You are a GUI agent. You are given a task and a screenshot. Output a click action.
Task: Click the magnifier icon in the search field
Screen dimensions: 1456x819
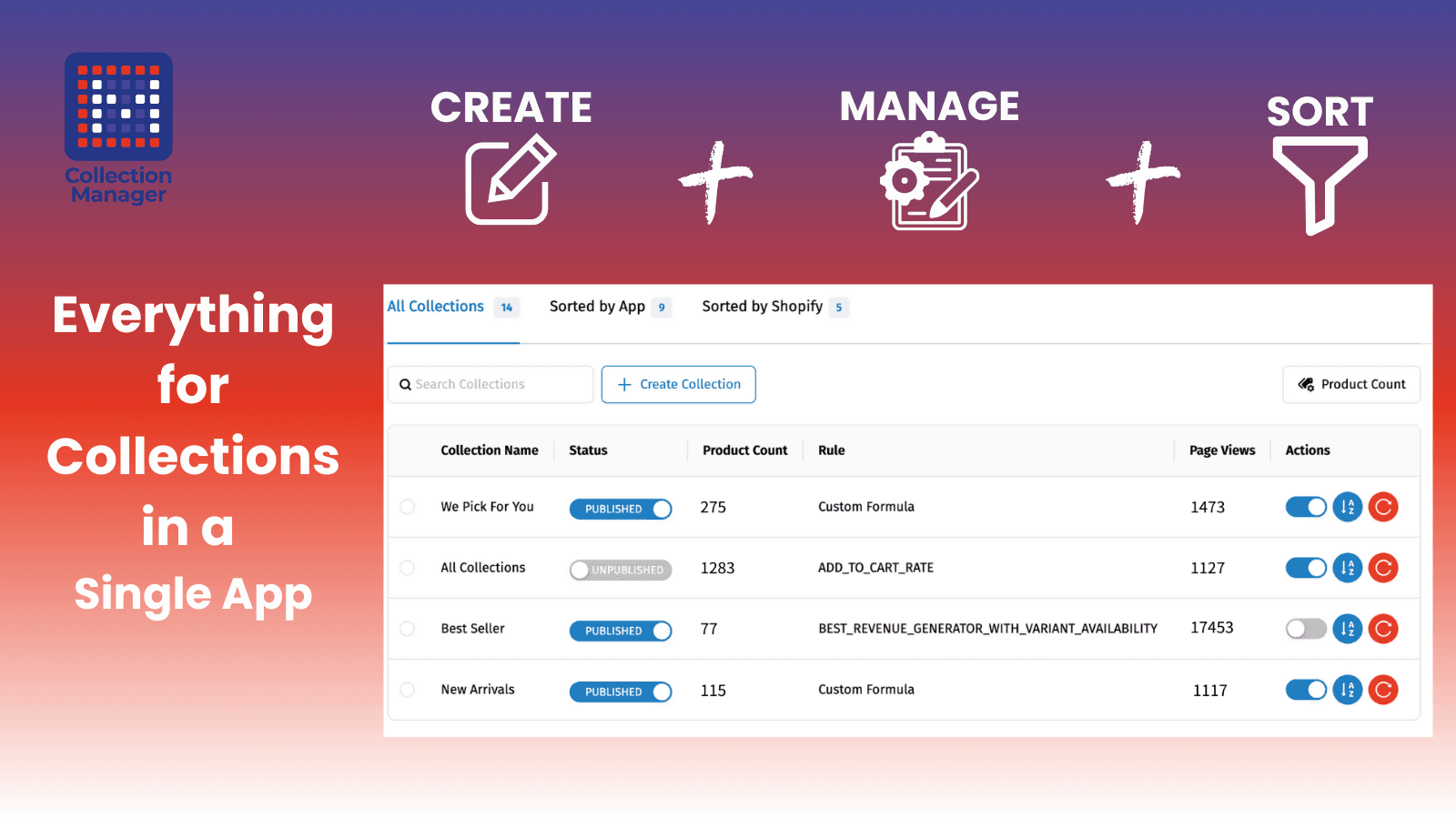tap(406, 384)
